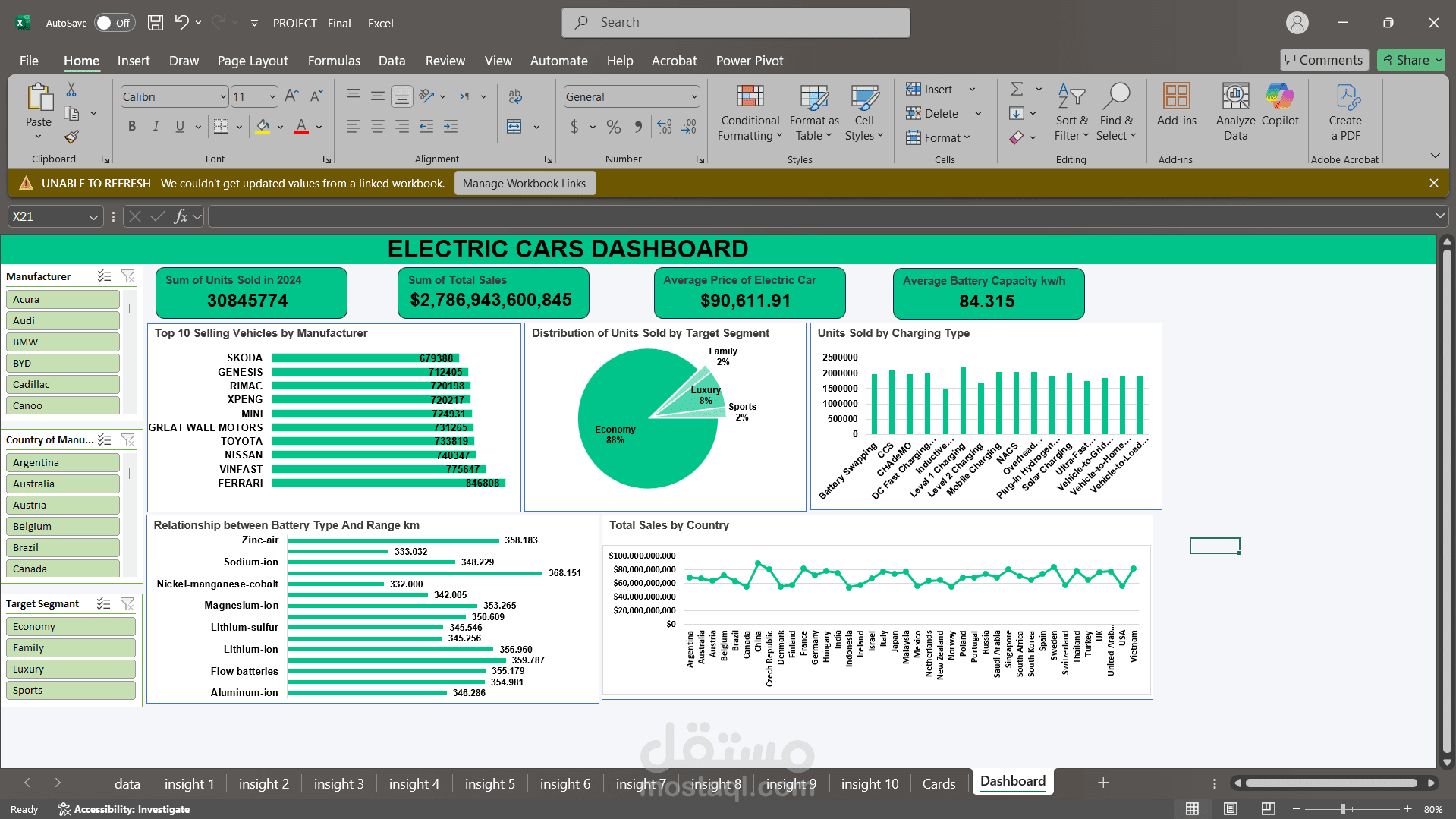Click the Share button

click(1410, 60)
